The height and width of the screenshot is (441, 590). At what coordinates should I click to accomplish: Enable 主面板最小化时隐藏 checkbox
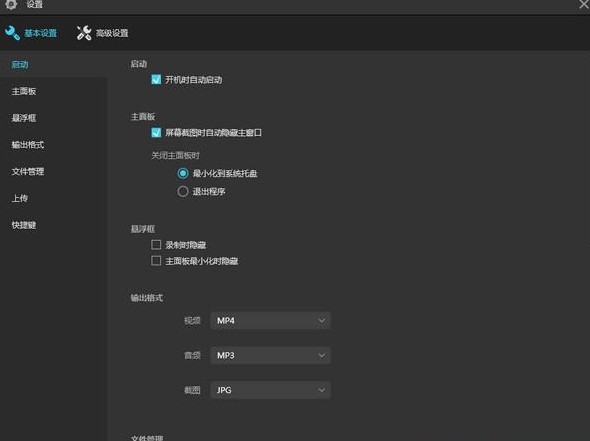(x=156, y=261)
